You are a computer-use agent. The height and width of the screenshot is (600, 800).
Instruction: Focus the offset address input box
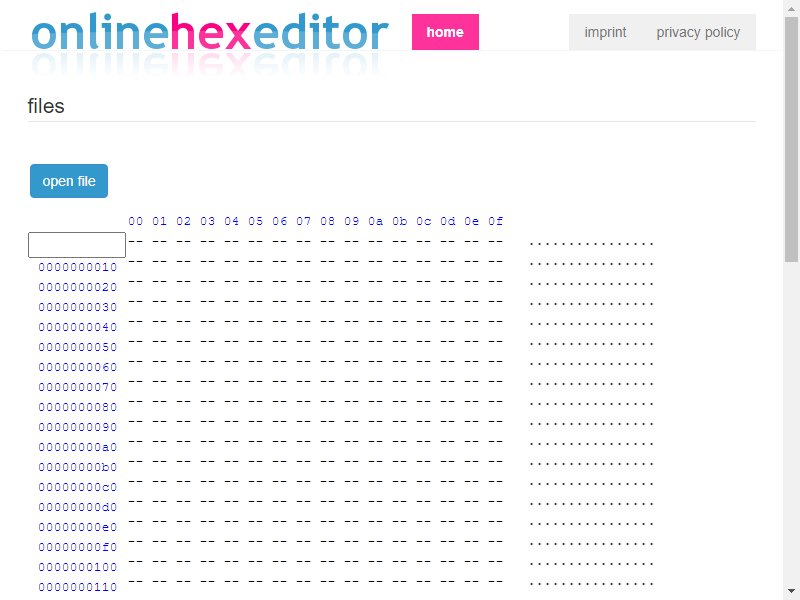(77, 245)
